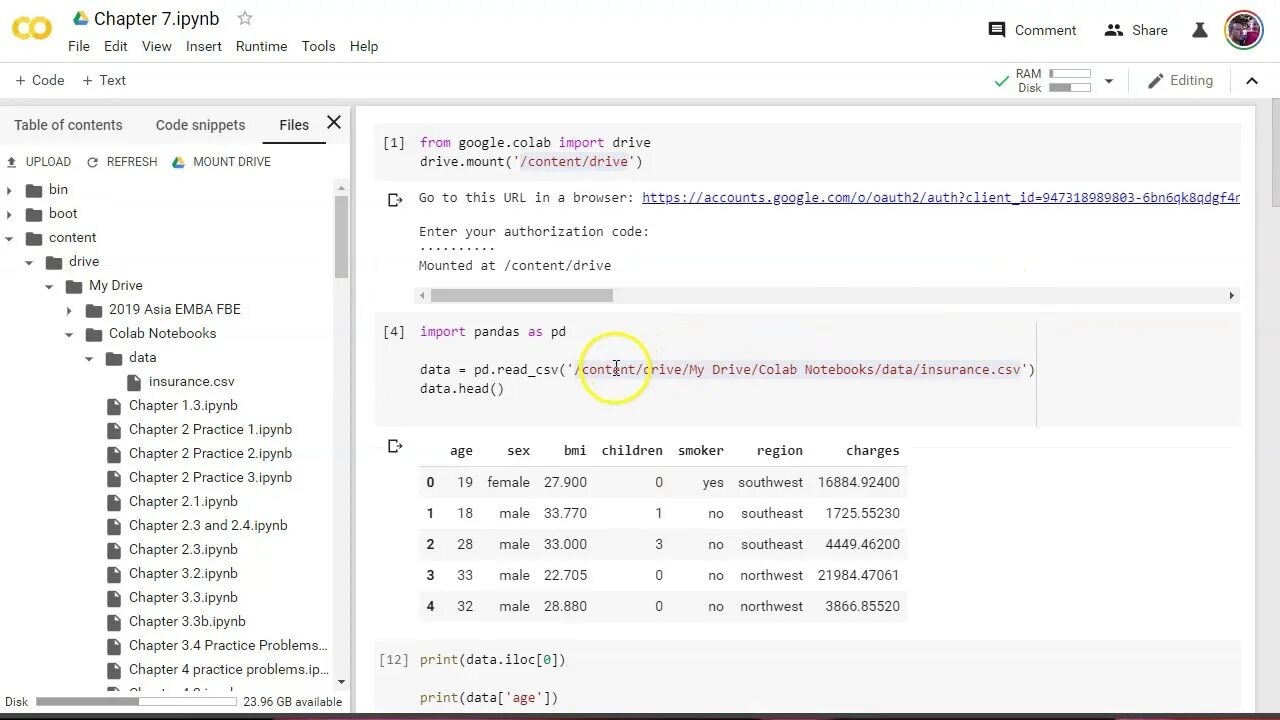Click right arrow of output scrollbar
Screen dimensions: 1280x720
pyautogui.click(x=1232, y=295)
